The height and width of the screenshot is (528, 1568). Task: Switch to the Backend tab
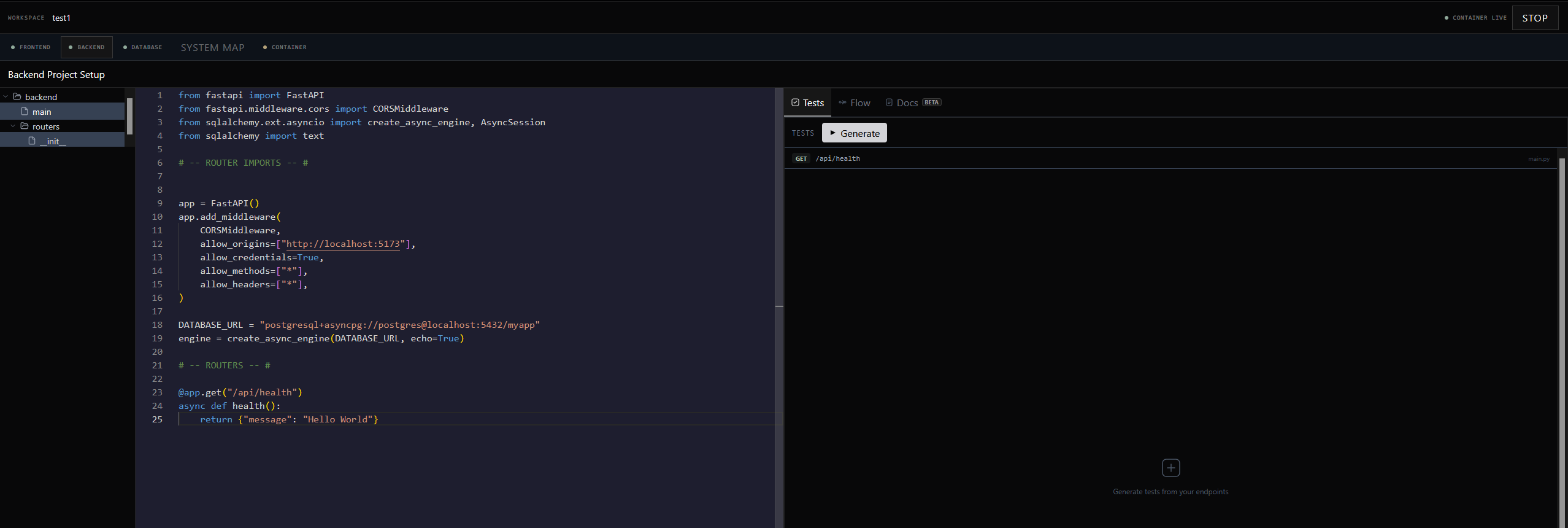(86, 47)
